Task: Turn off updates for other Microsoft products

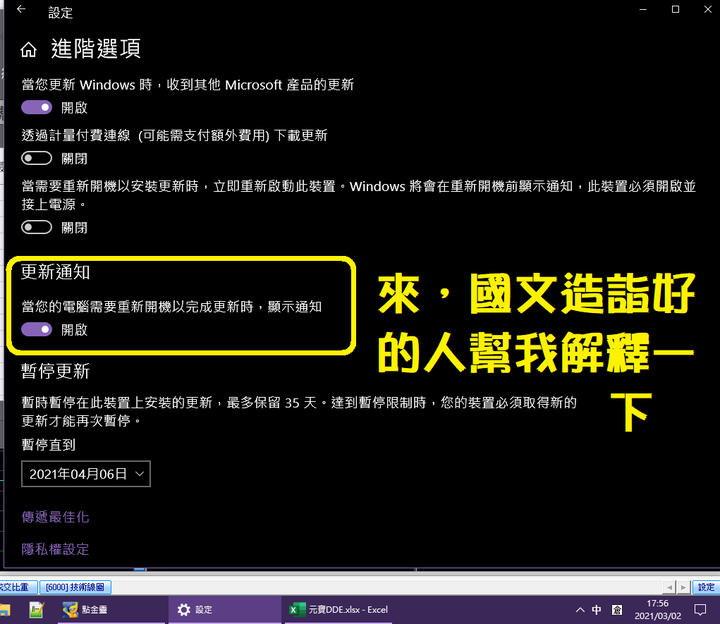Action: [37, 107]
